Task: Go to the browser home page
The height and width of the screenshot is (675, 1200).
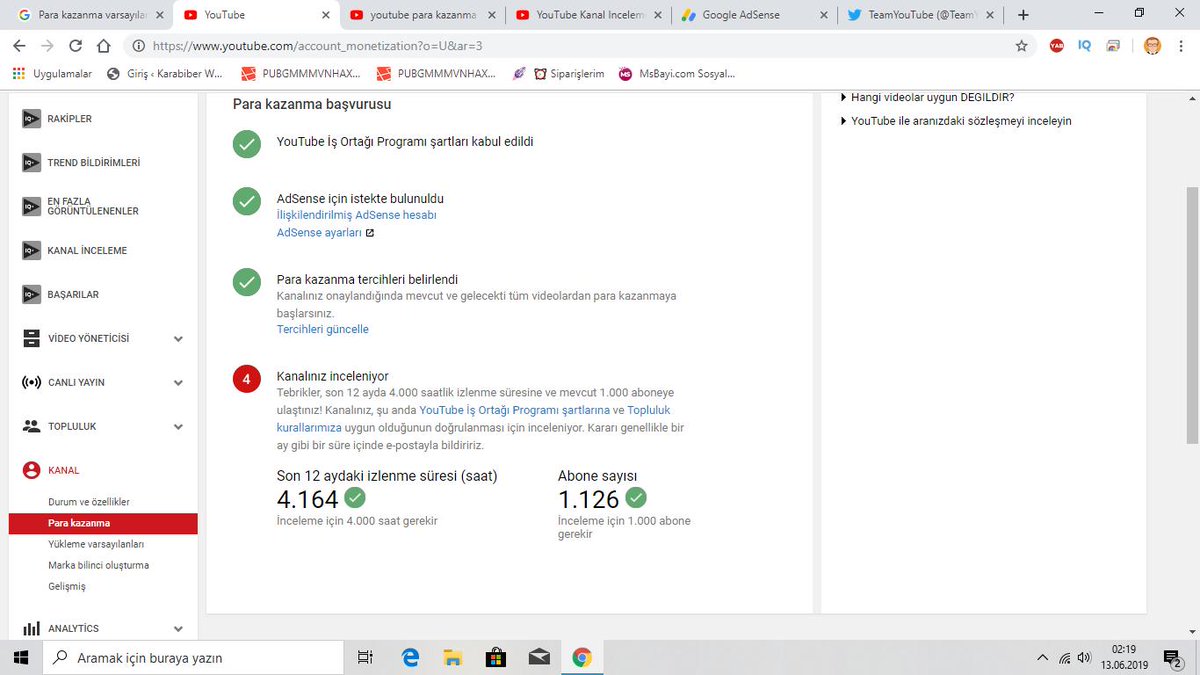Action: (103, 46)
